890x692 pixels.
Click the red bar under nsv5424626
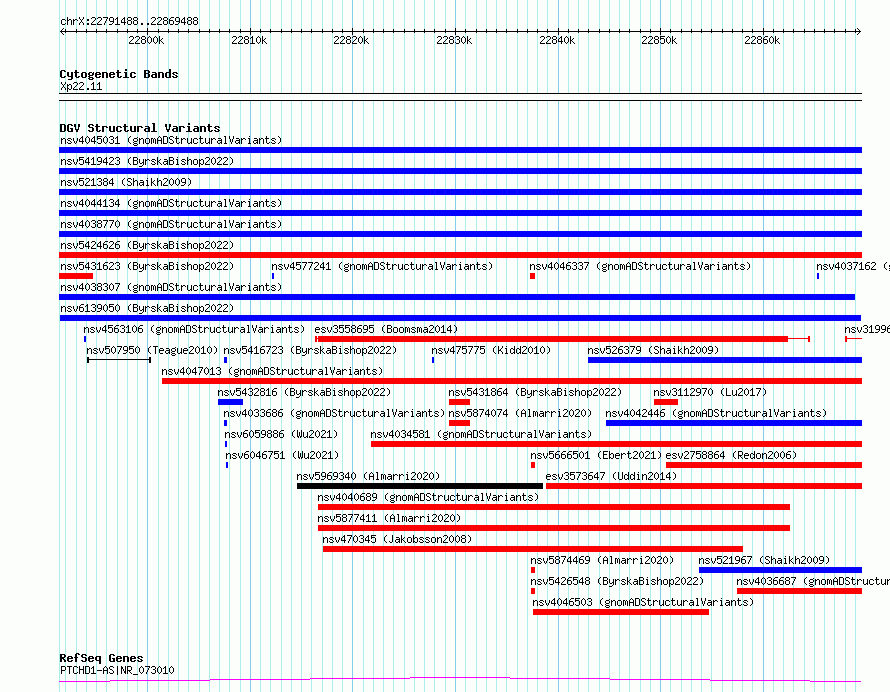(x=460, y=255)
